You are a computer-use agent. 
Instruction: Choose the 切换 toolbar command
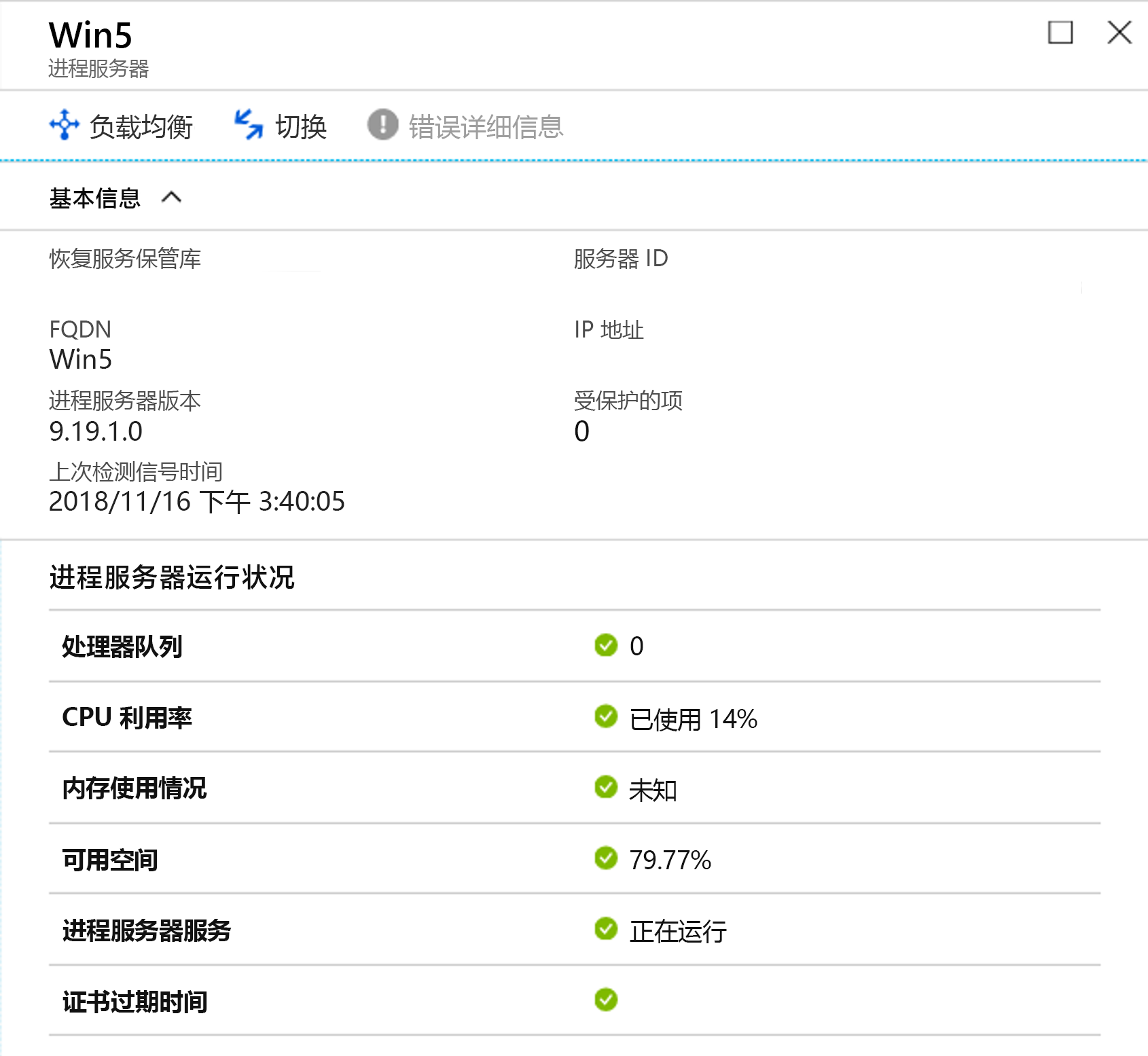pyautogui.click(x=301, y=127)
